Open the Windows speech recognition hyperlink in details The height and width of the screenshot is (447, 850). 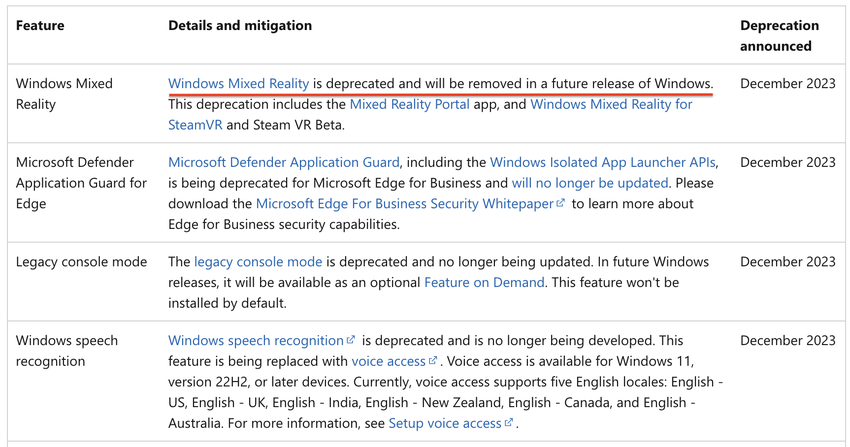[255, 341]
